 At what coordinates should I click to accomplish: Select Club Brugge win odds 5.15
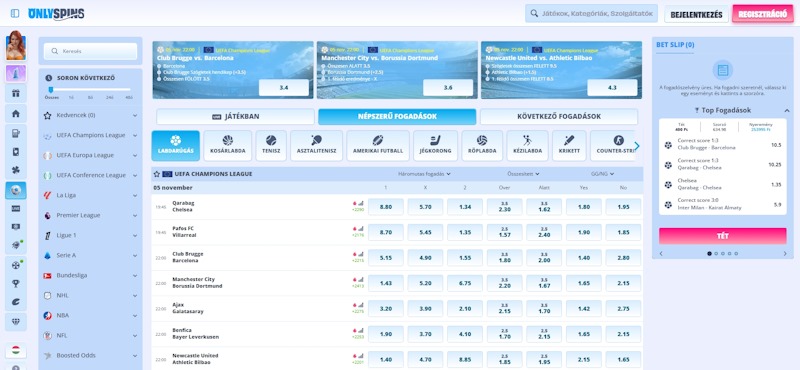click(x=386, y=258)
